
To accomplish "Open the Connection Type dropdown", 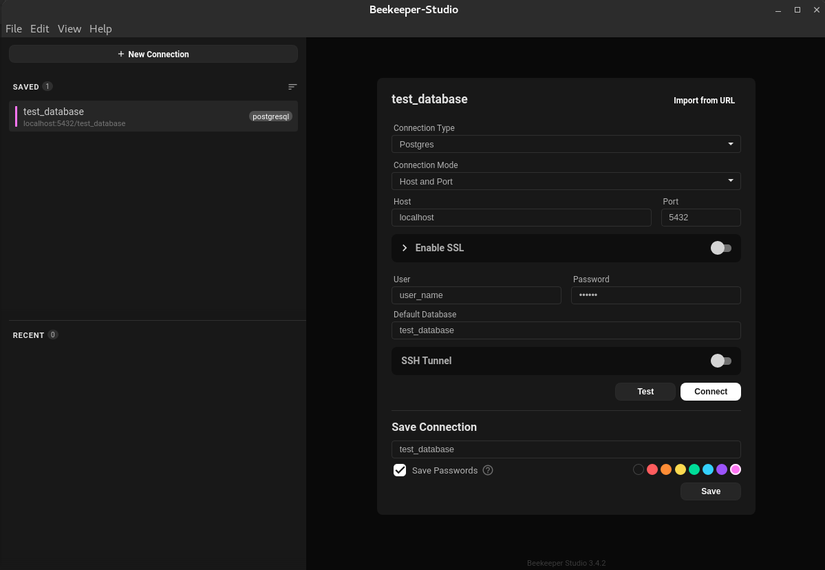I will 566,144.
